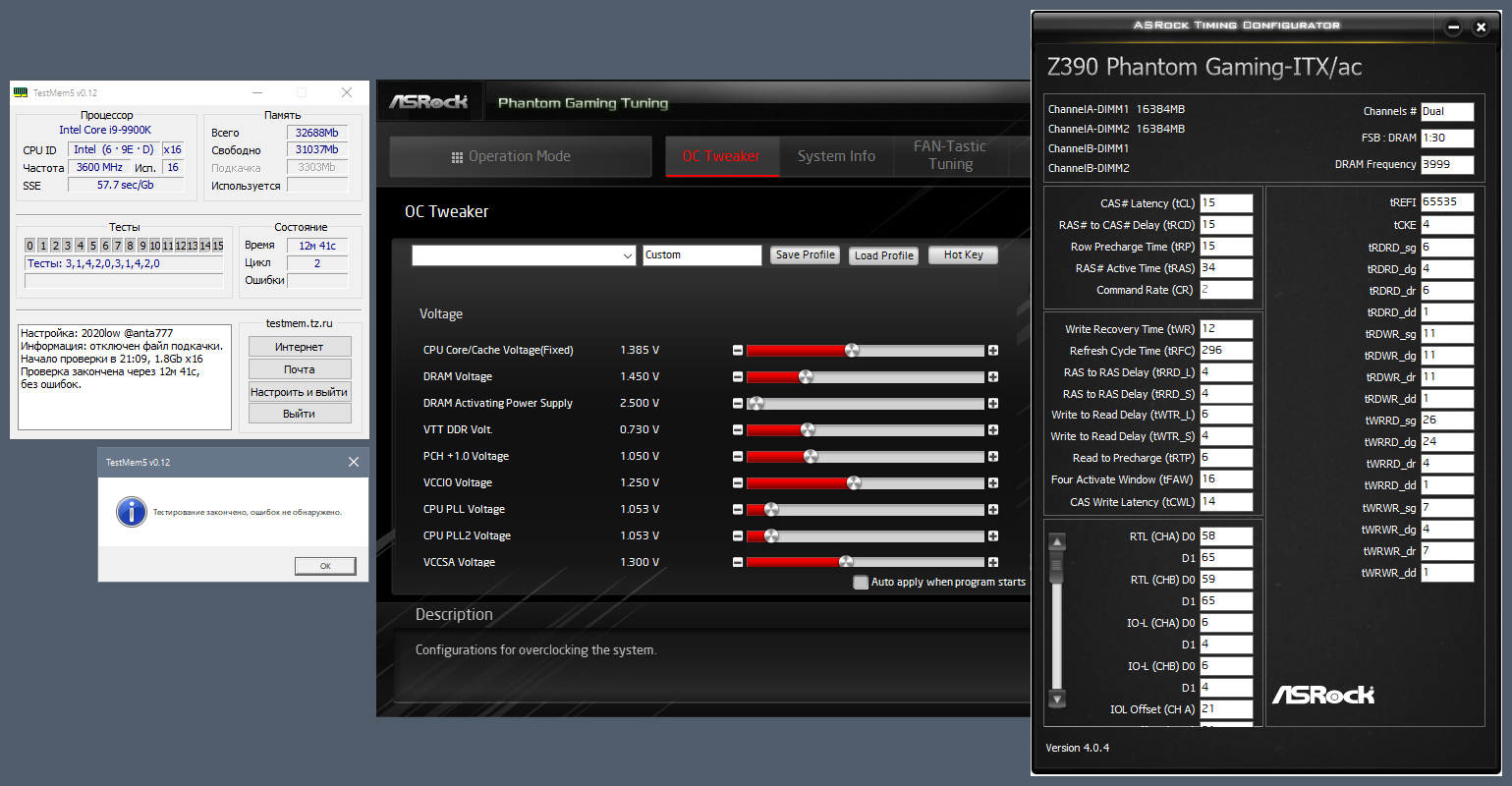Click the CPU PLL Voltage slider
The width and height of the screenshot is (1512, 786).
pos(866,510)
